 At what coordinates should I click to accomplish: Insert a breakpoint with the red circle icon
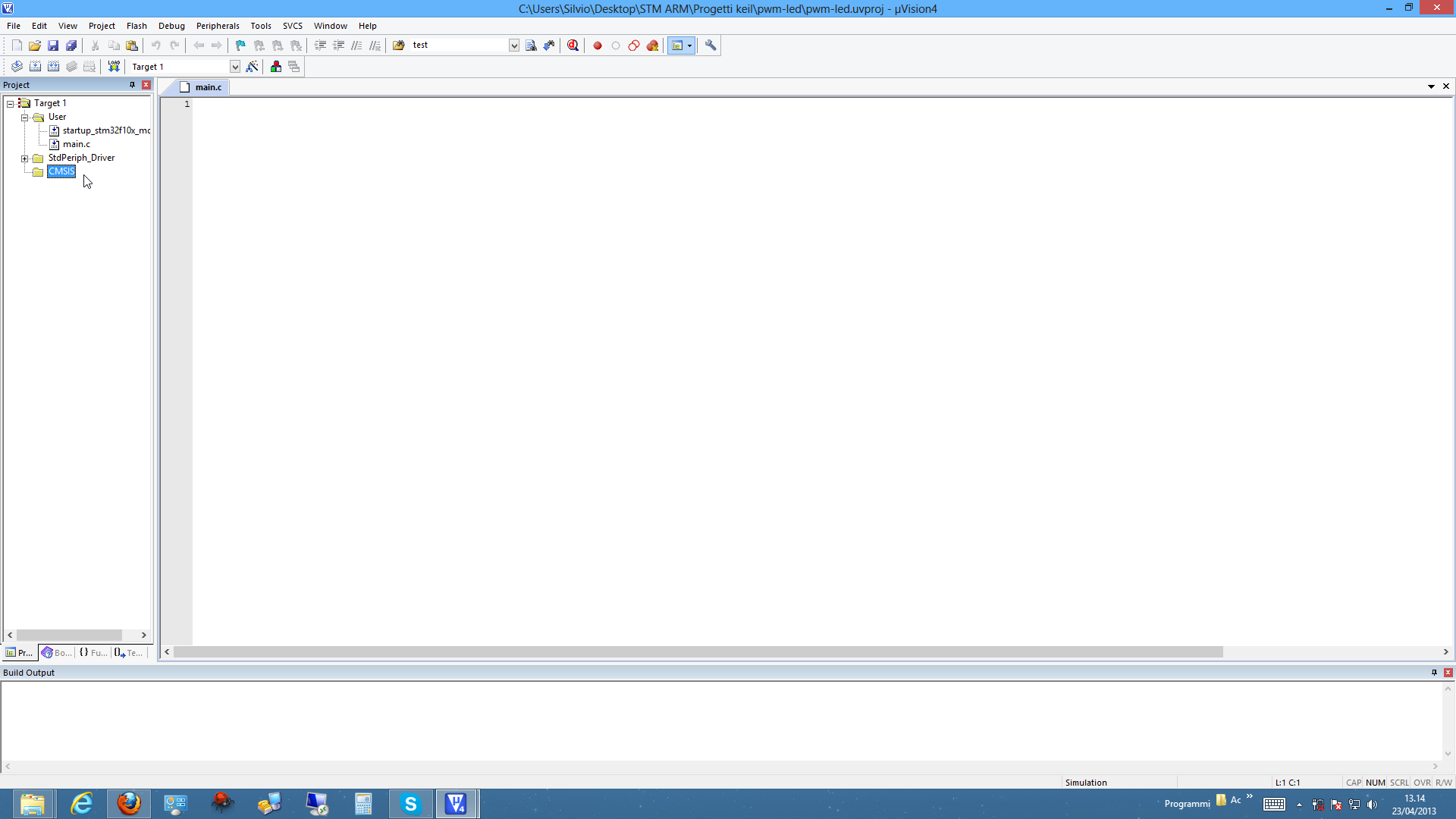tap(598, 45)
